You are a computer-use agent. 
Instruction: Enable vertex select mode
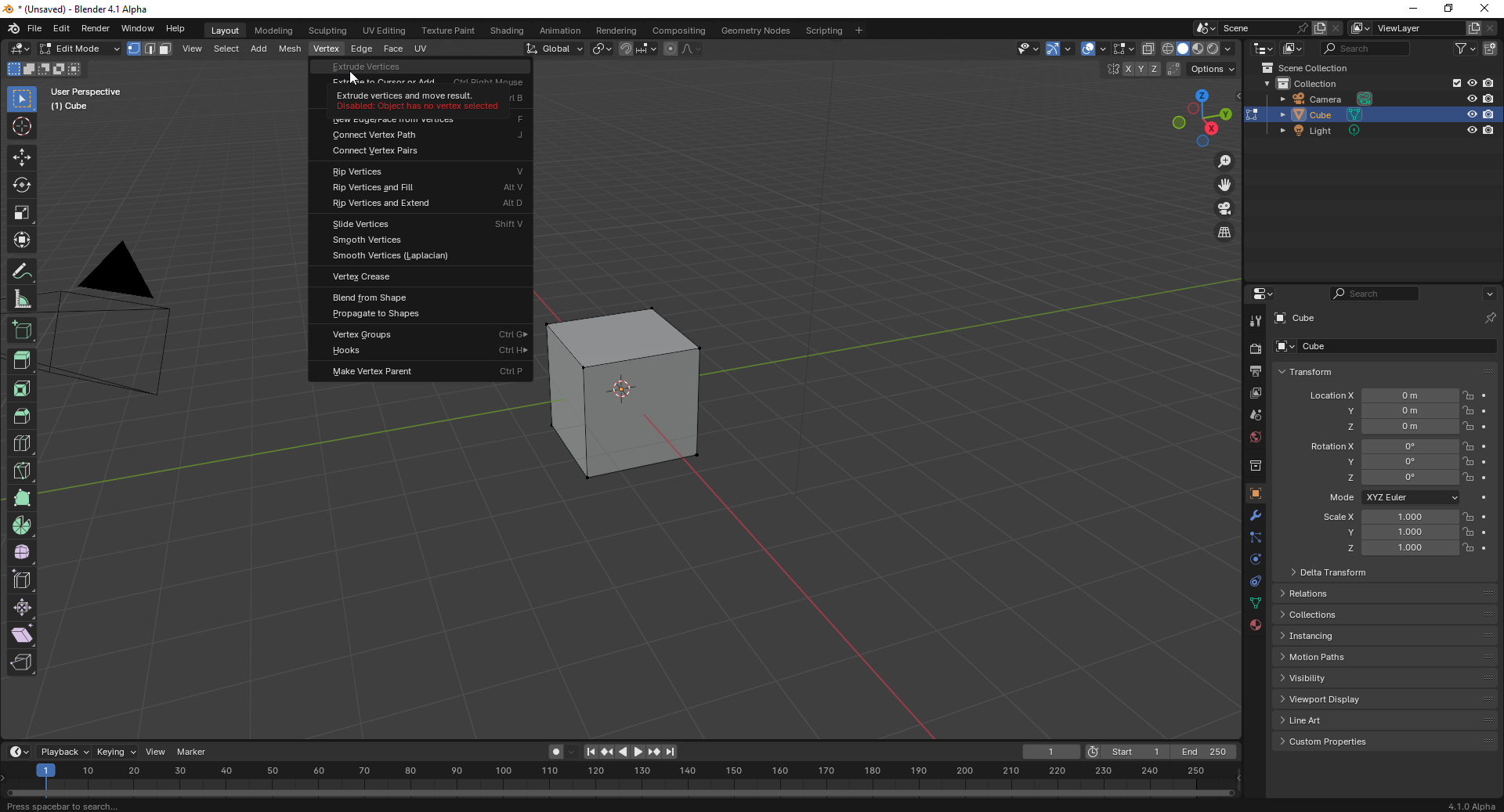134,49
